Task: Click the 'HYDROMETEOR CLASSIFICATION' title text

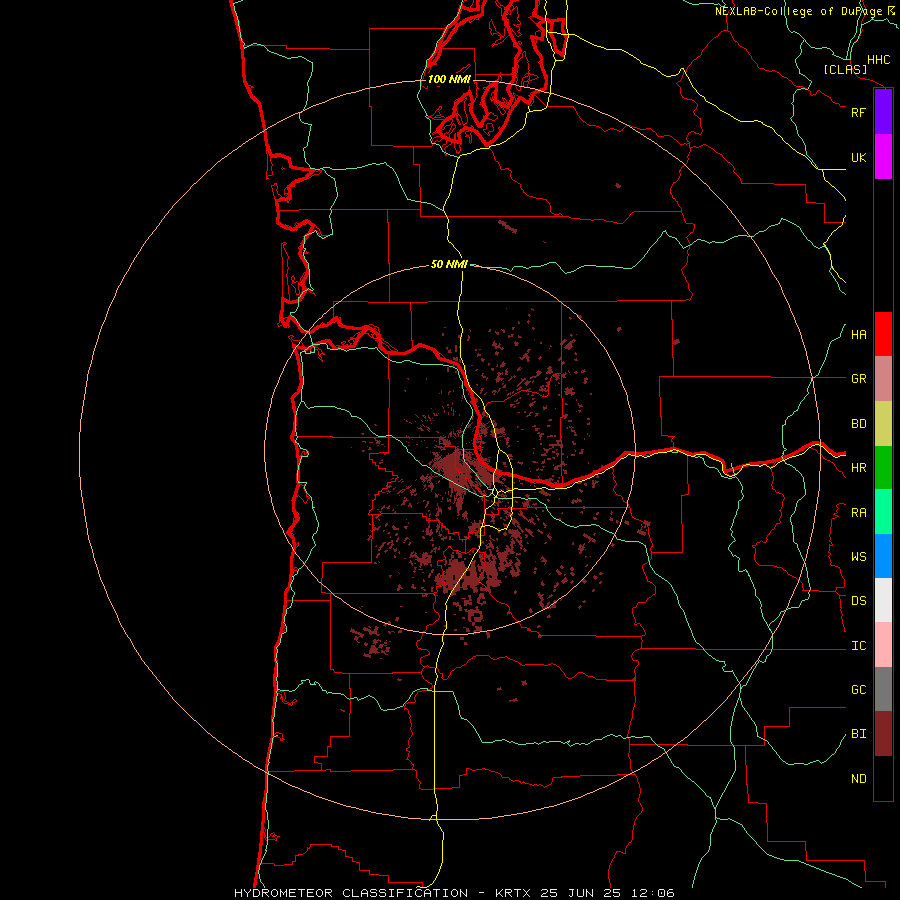Action: coord(351,893)
